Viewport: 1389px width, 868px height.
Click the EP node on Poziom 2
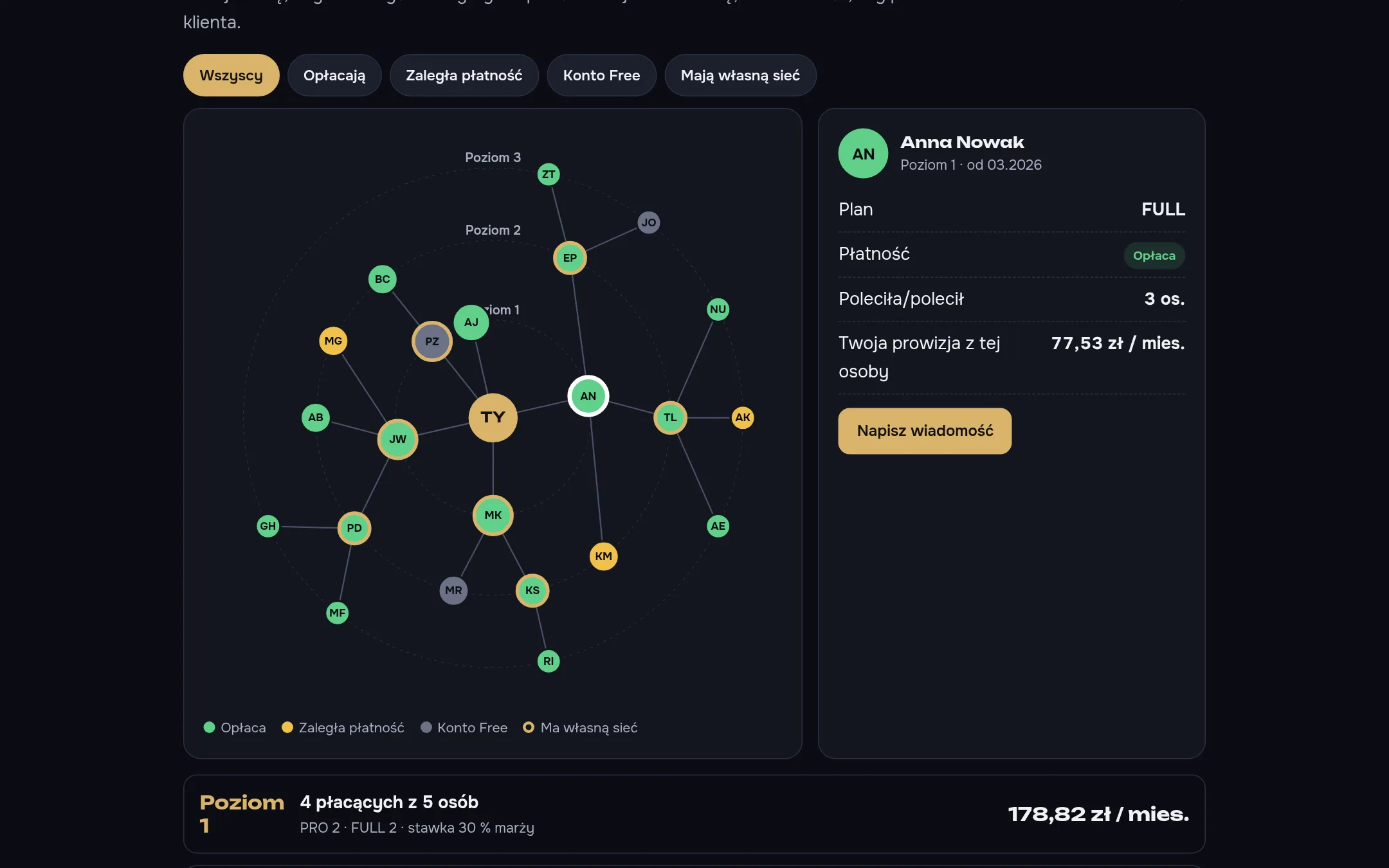570,258
